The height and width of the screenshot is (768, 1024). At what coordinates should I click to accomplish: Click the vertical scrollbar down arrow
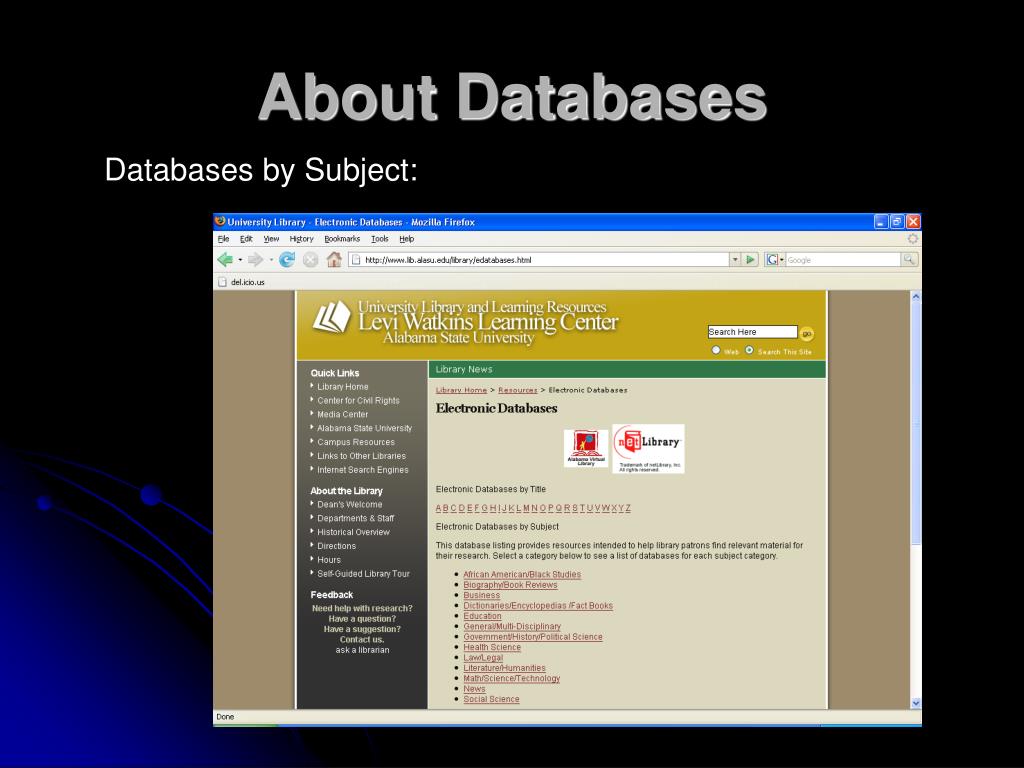click(x=916, y=703)
